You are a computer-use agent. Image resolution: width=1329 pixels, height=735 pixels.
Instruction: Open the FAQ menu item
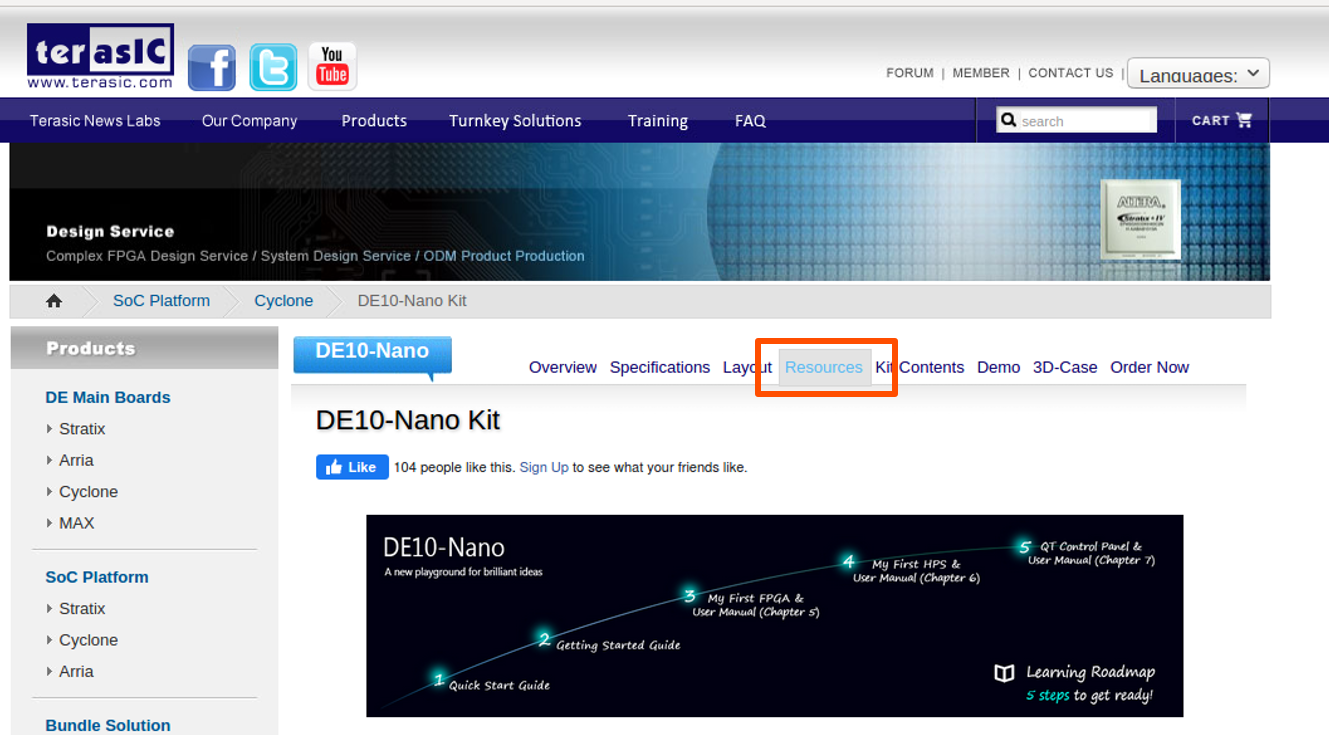pos(750,121)
